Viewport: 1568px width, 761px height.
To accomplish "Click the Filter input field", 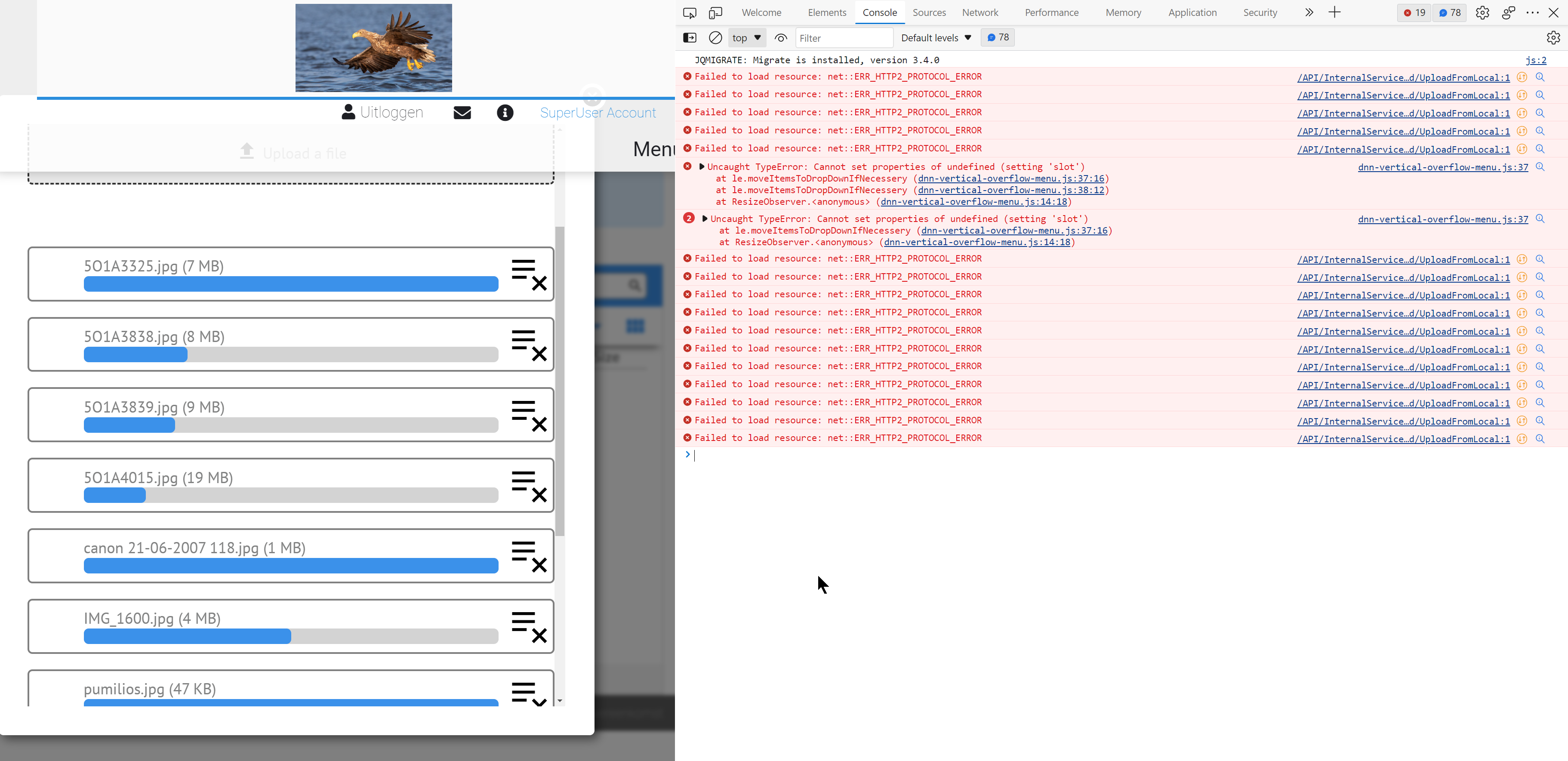I will coord(844,37).
